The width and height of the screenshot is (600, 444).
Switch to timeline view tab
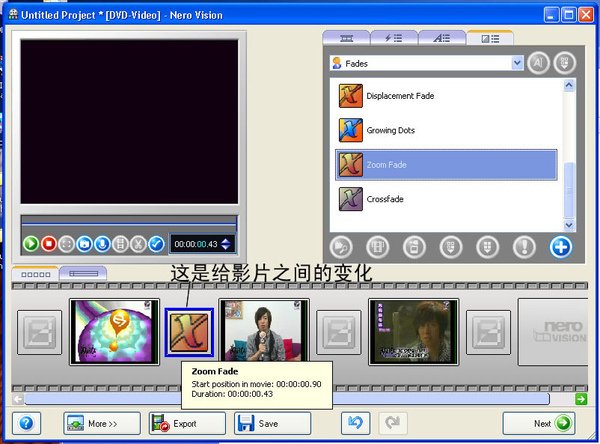pyautogui.click(x=83, y=274)
